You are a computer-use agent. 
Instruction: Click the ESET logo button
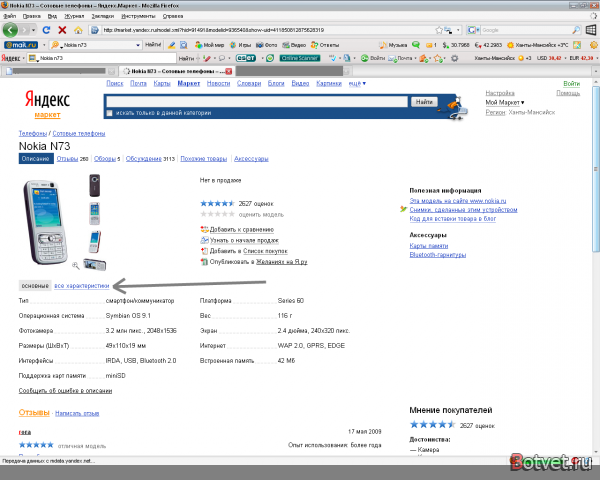[246, 58]
